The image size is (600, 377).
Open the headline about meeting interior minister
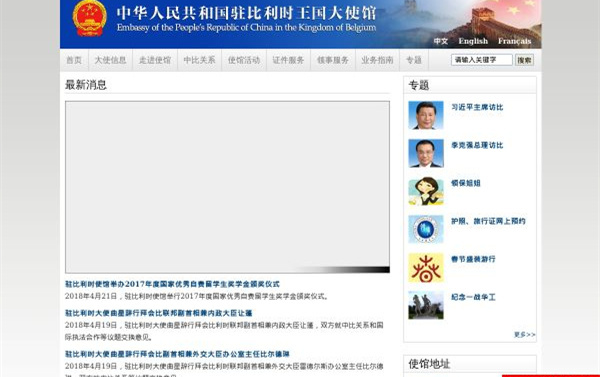coord(158,313)
